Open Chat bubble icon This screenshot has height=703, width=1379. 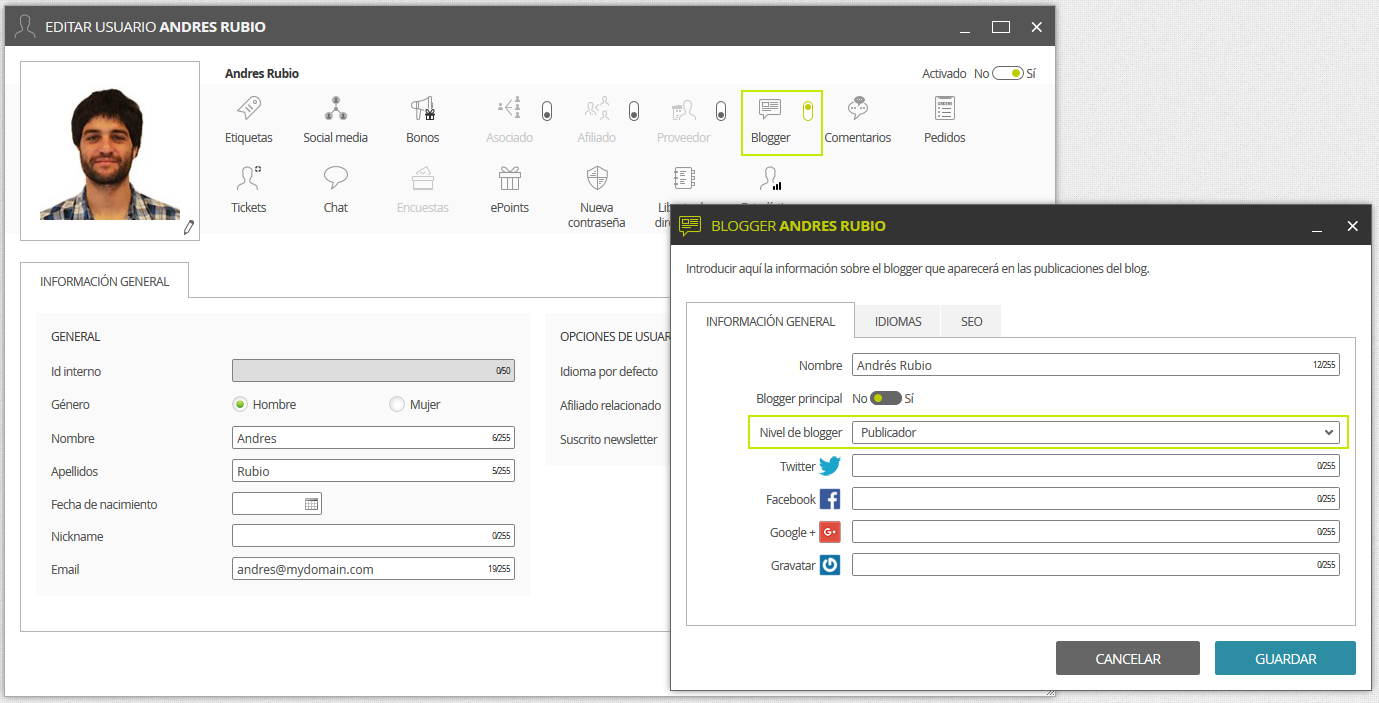tap(336, 178)
